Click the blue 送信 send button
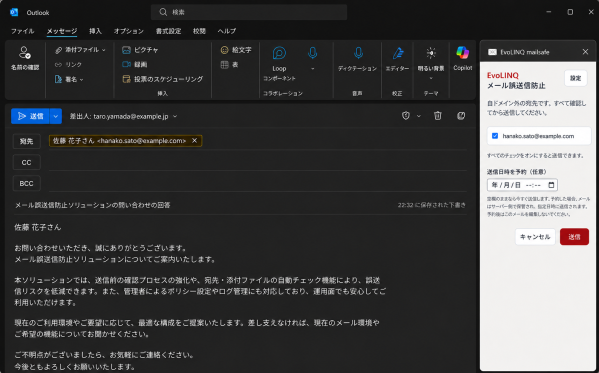This screenshot has width=599, height=373. tap(31, 116)
